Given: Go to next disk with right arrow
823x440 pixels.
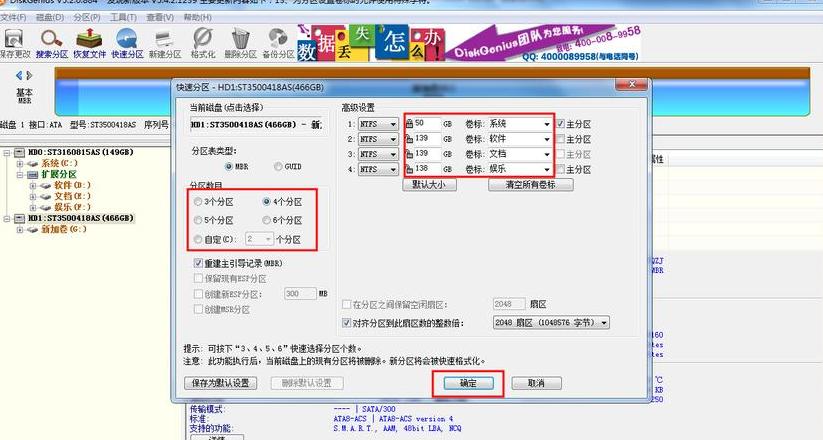Looking at the screenshot, I should point(29,76).
